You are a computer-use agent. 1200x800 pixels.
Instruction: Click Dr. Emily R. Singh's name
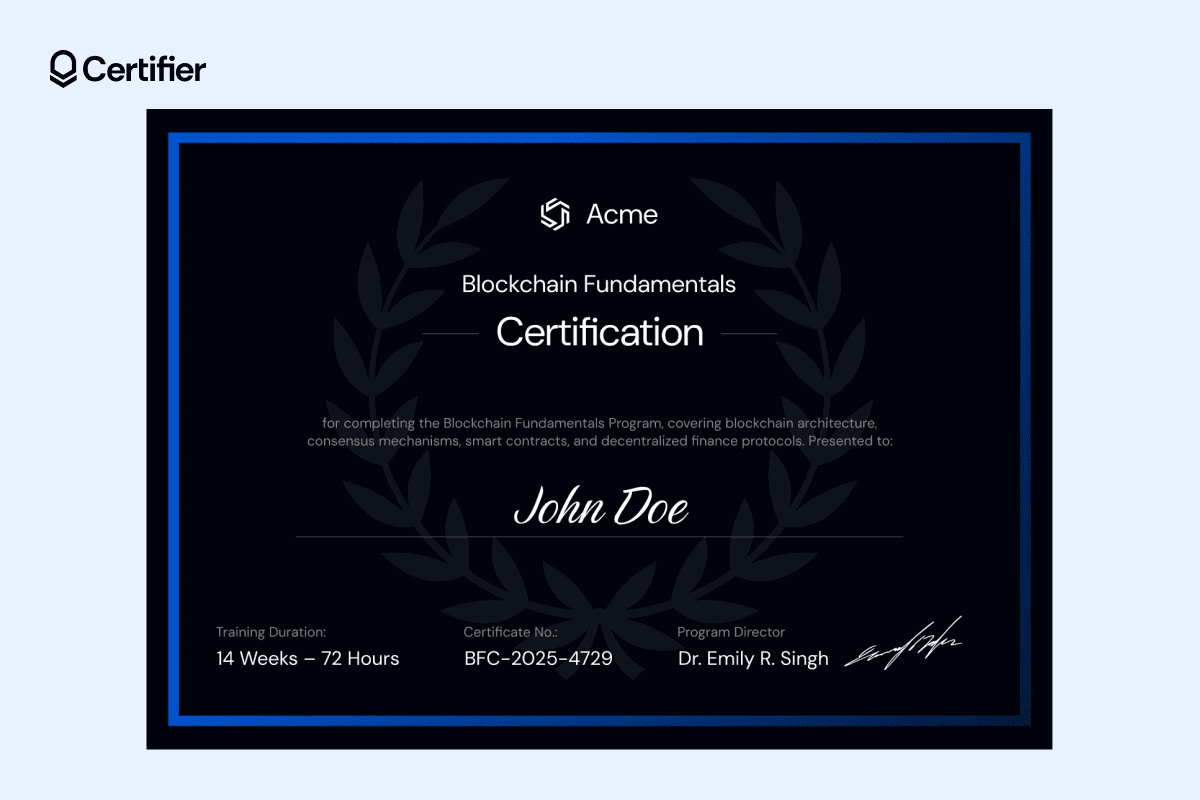(753, 658)
